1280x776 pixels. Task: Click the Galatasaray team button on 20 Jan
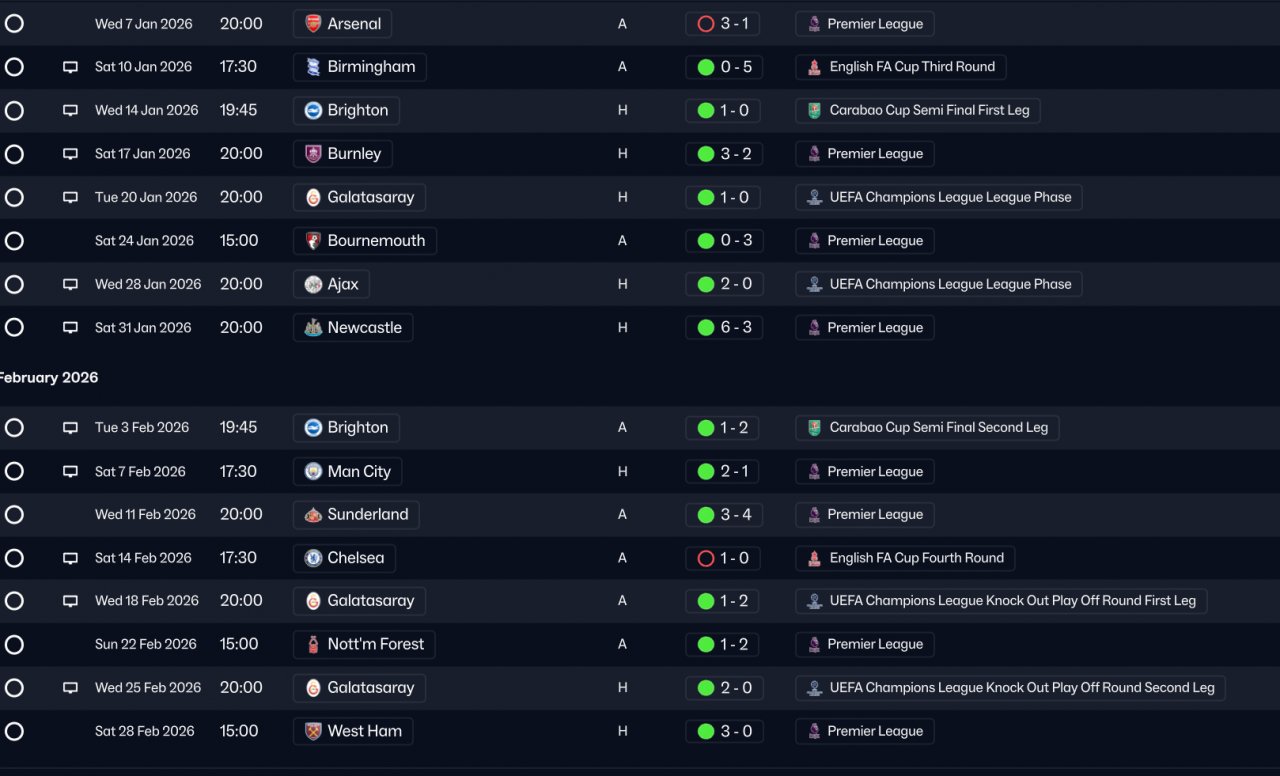(360, 197)
